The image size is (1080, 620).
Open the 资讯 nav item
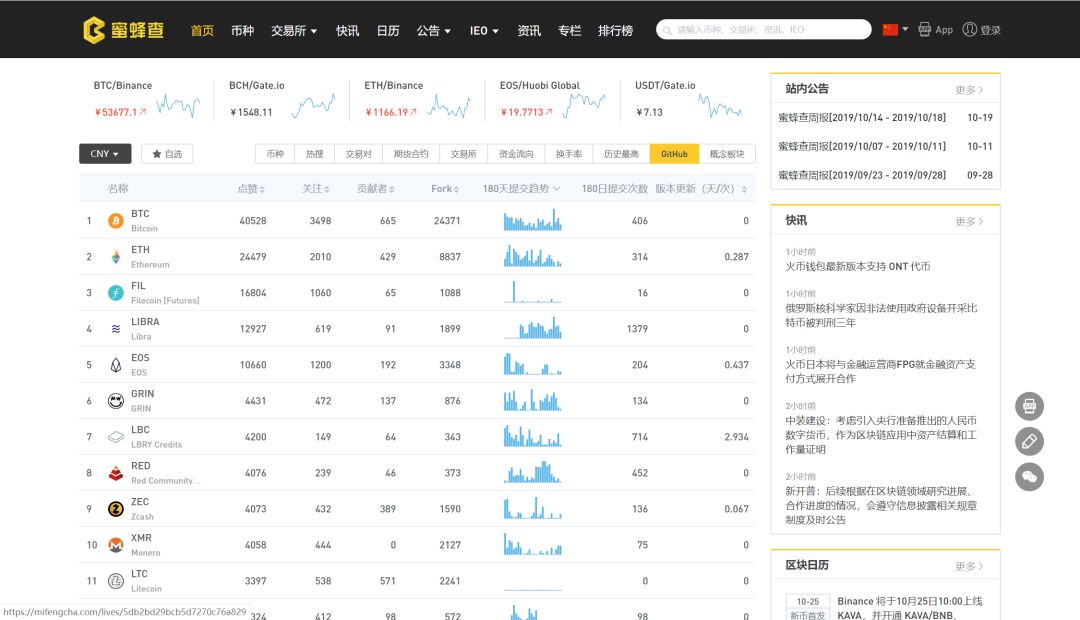point(529,30)
